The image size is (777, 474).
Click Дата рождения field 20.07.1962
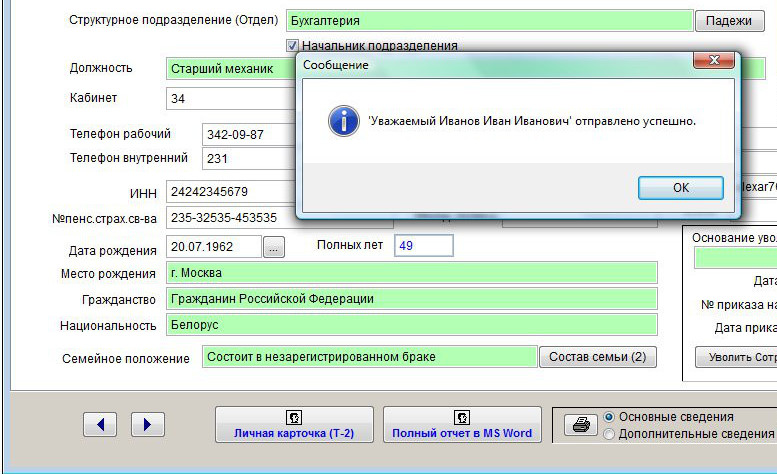214,247
